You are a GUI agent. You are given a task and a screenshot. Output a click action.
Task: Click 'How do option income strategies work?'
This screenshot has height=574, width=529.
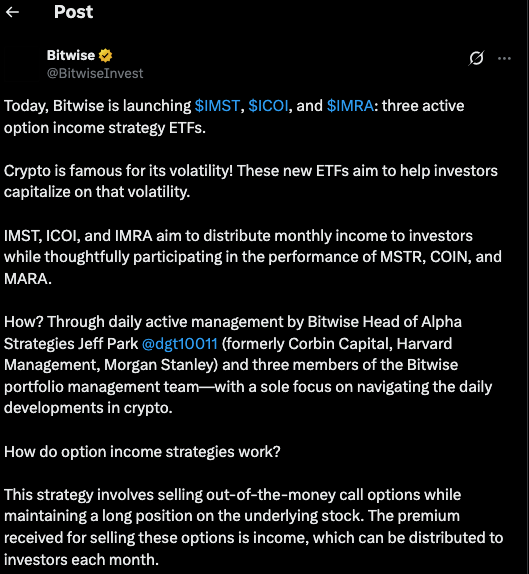[142, 452]
